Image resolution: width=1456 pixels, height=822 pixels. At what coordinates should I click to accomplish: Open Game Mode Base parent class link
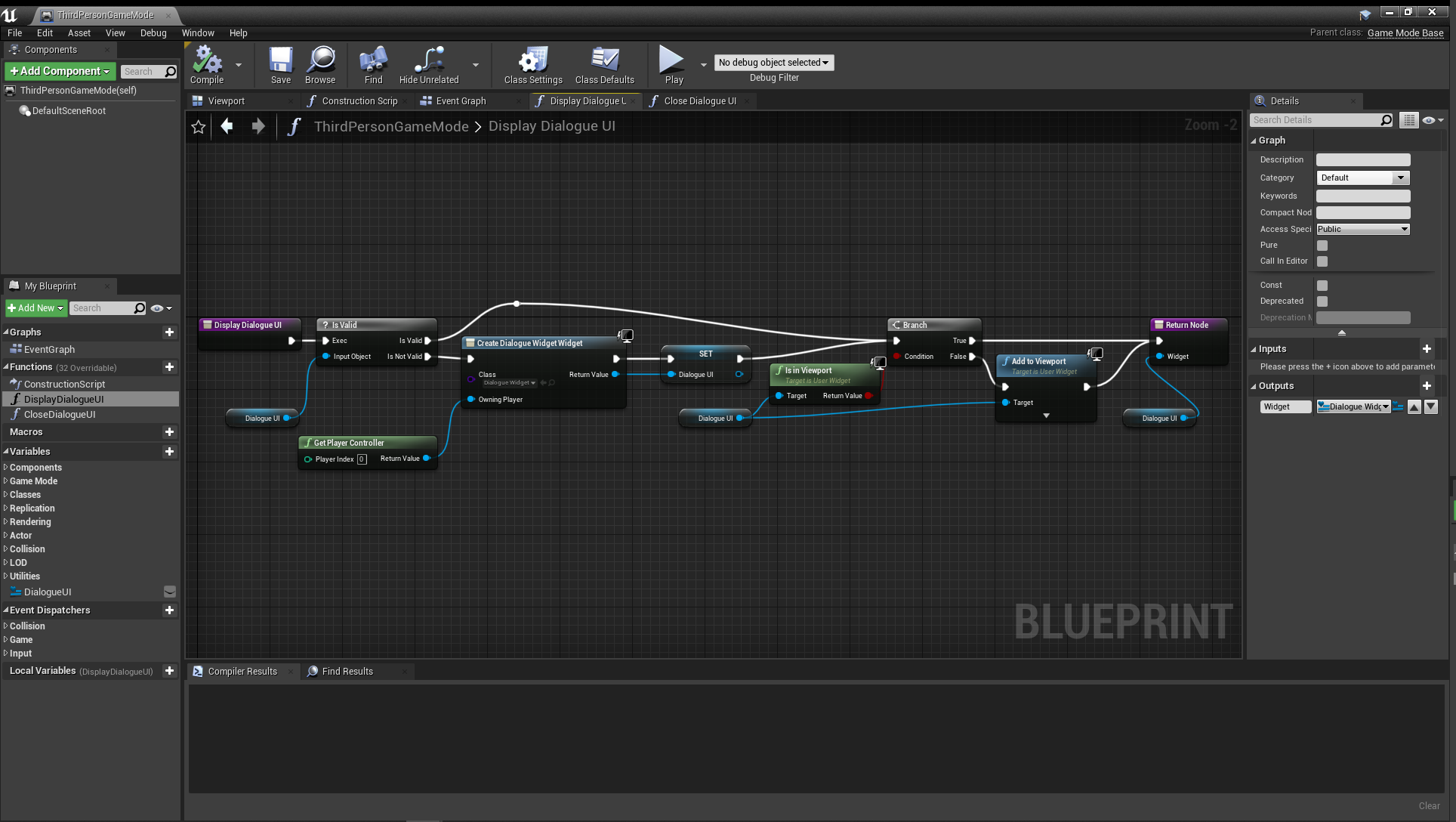(1405, 33)
